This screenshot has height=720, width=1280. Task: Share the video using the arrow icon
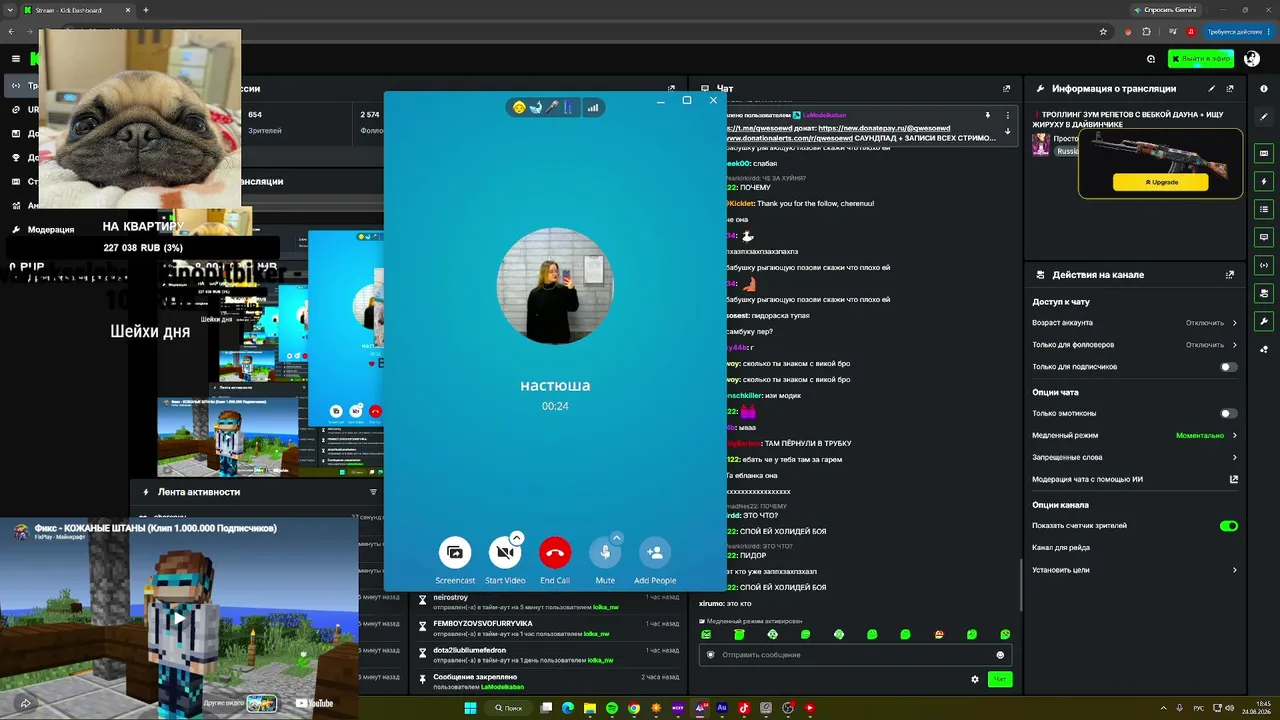25,703
